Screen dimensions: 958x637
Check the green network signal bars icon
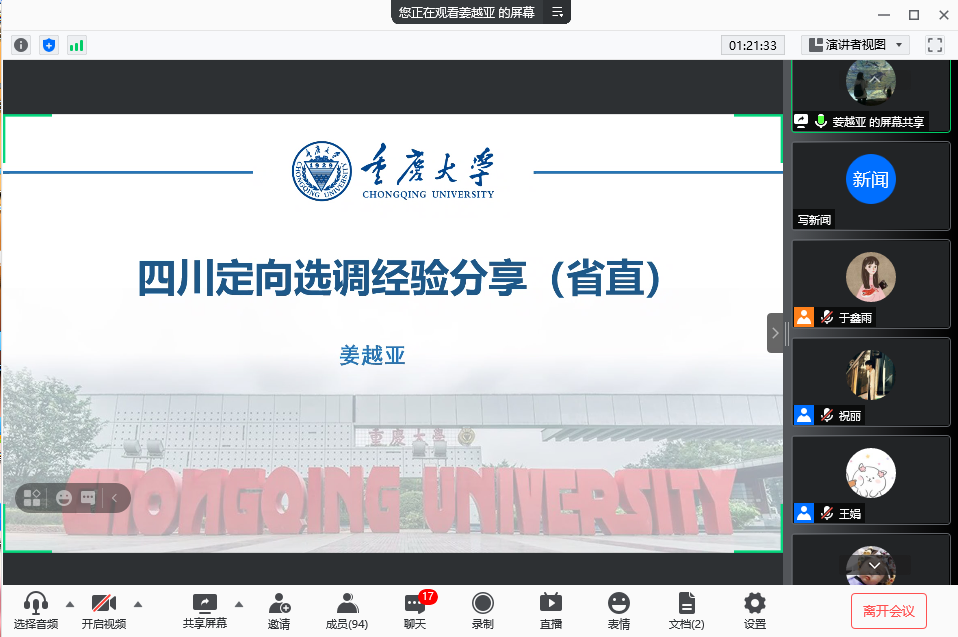point(76,45)
